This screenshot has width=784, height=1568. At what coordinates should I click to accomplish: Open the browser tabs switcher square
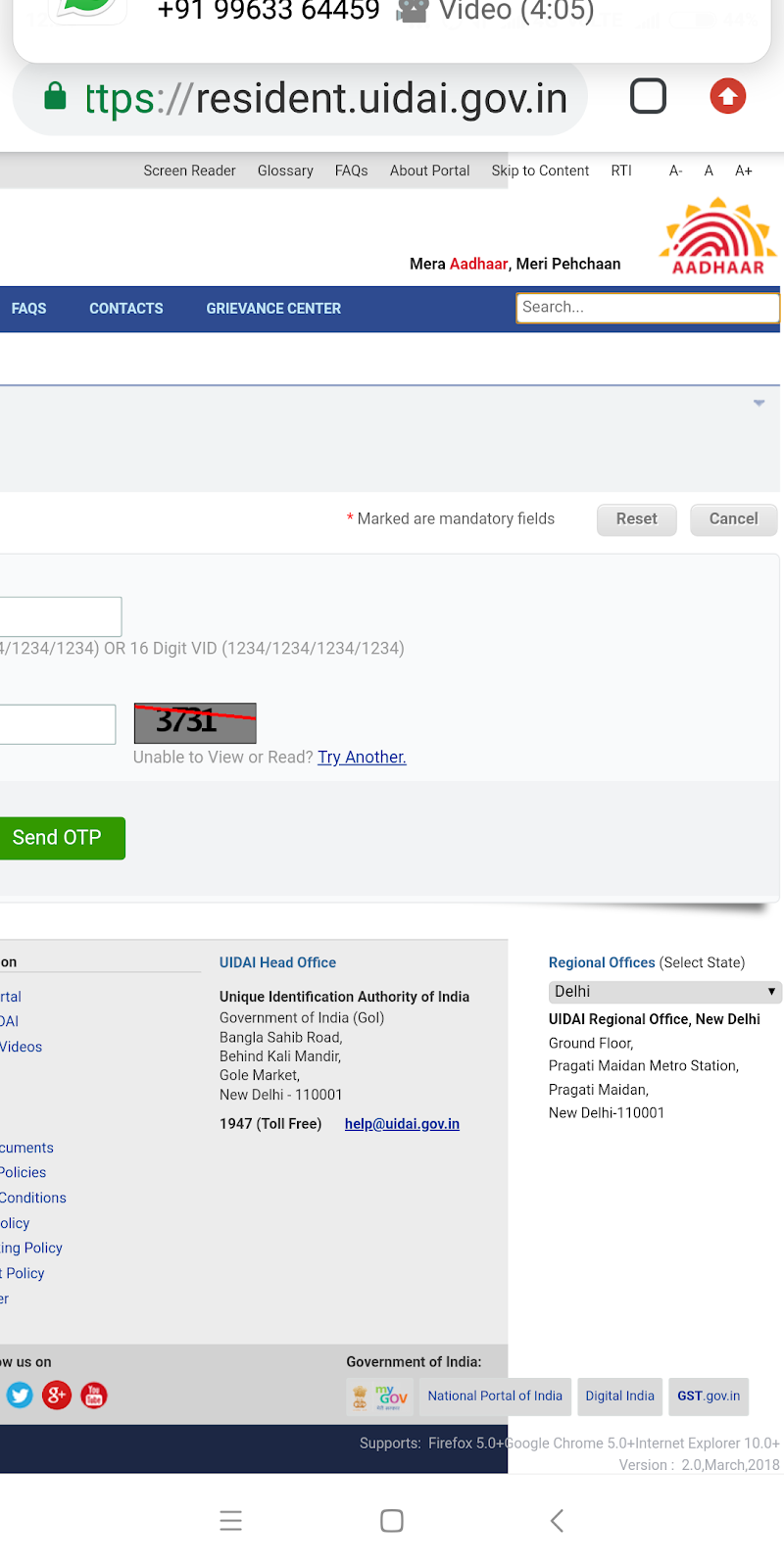point(648,96)
